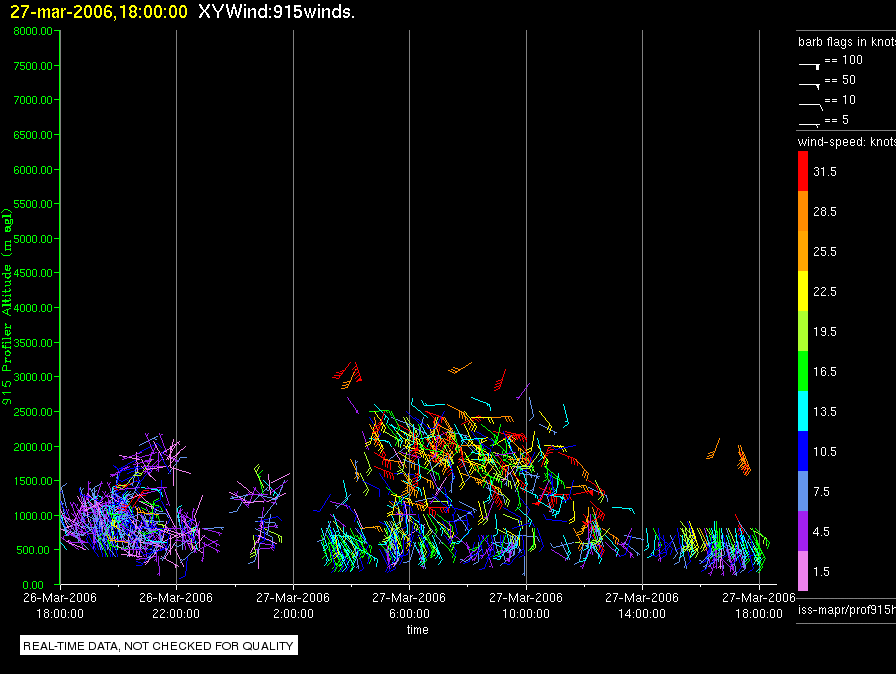Click the 5-knot barb flag icon
The image size is (896, 674).
click(809, 124)
